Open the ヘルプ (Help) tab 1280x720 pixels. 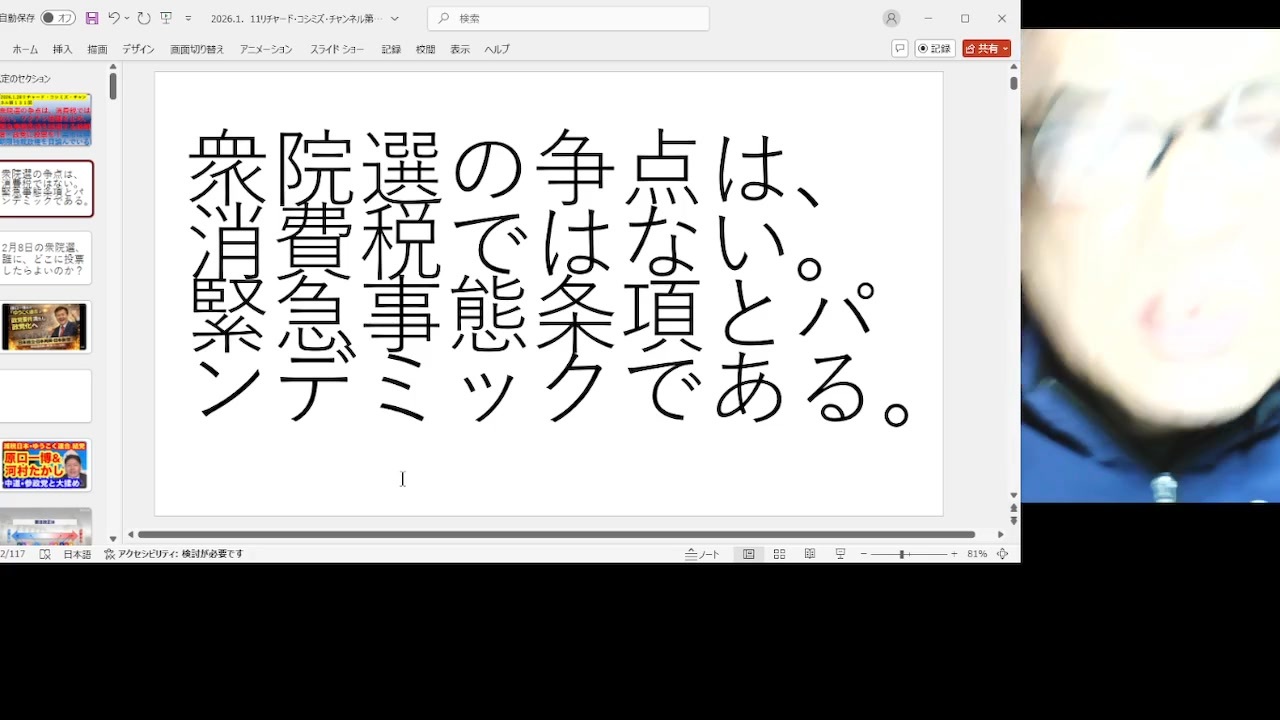497,49
